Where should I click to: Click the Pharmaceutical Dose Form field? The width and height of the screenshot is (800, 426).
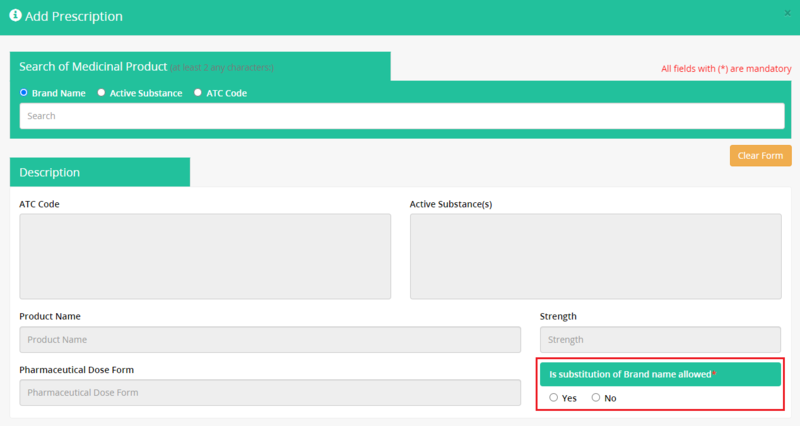coord(270,393)
